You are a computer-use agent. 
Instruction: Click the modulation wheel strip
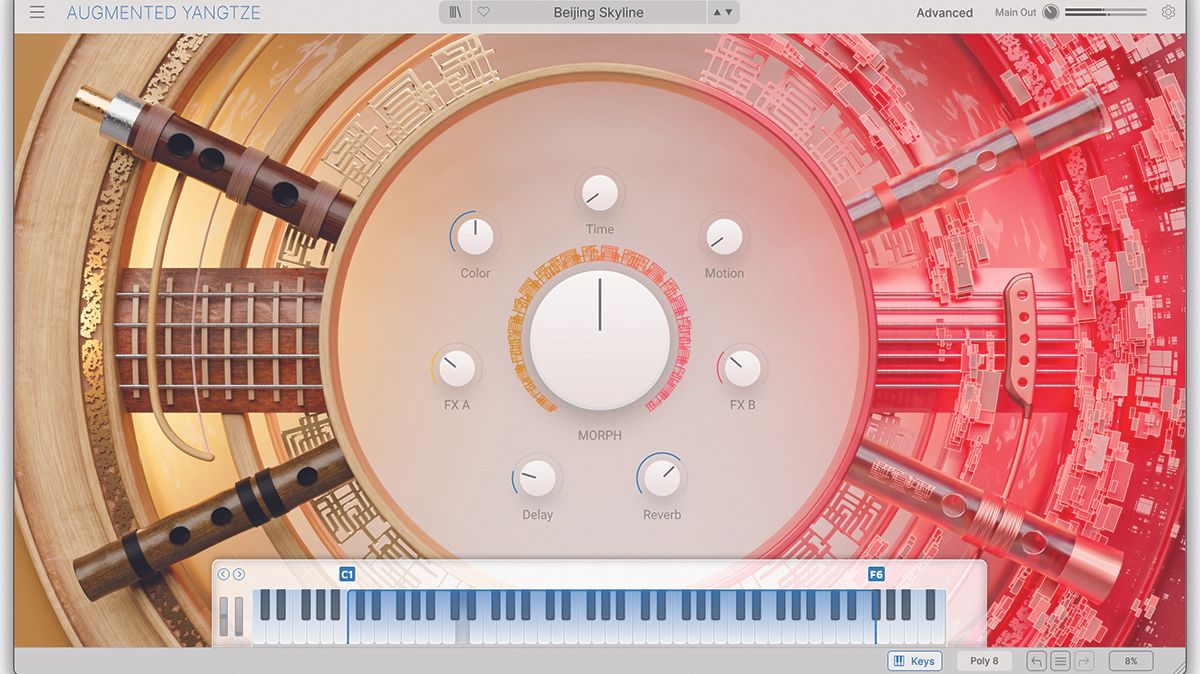coord(238,617)
